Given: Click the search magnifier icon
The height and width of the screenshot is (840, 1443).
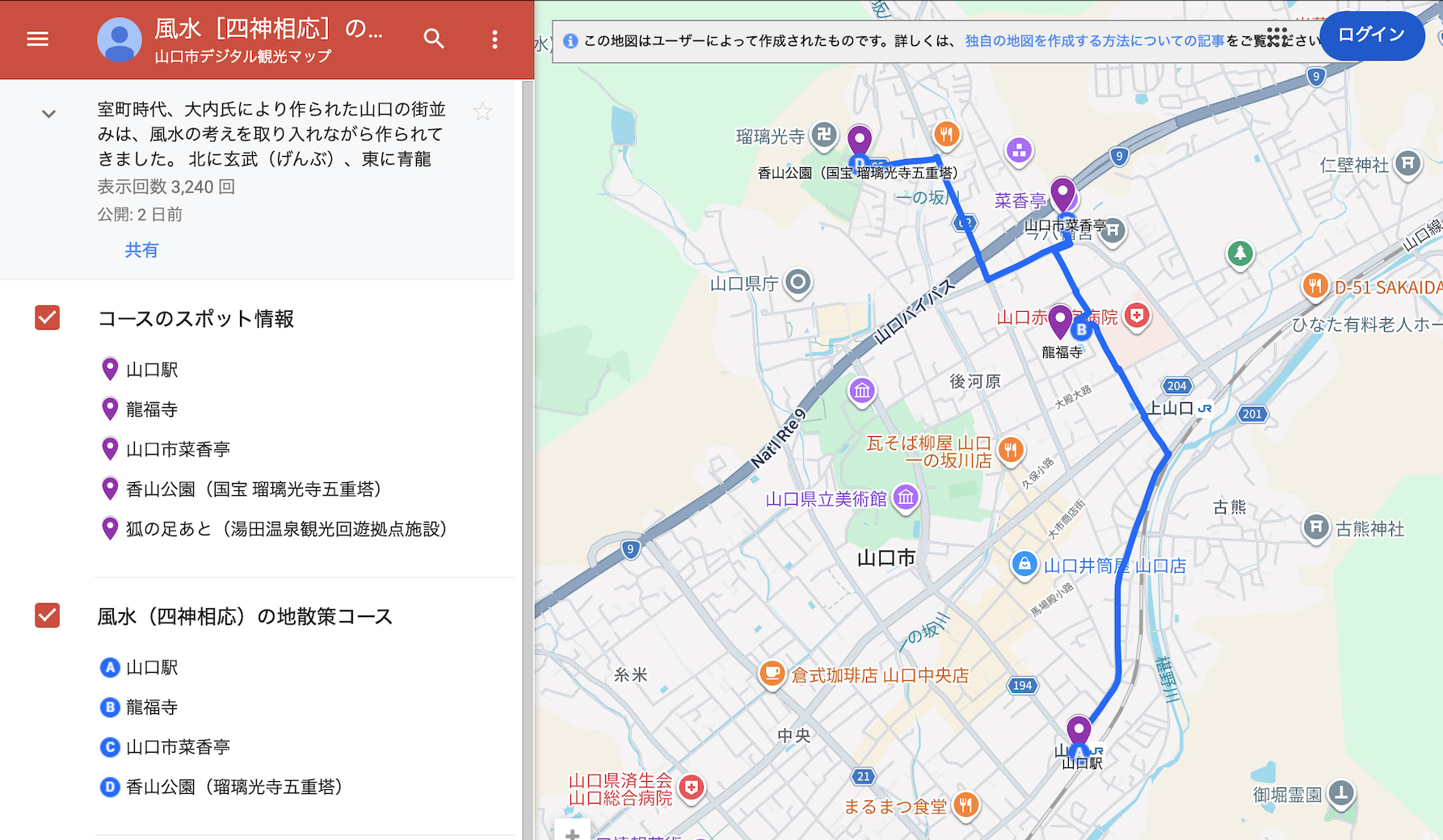Looking at the screenshot, I should coord(434,39).
